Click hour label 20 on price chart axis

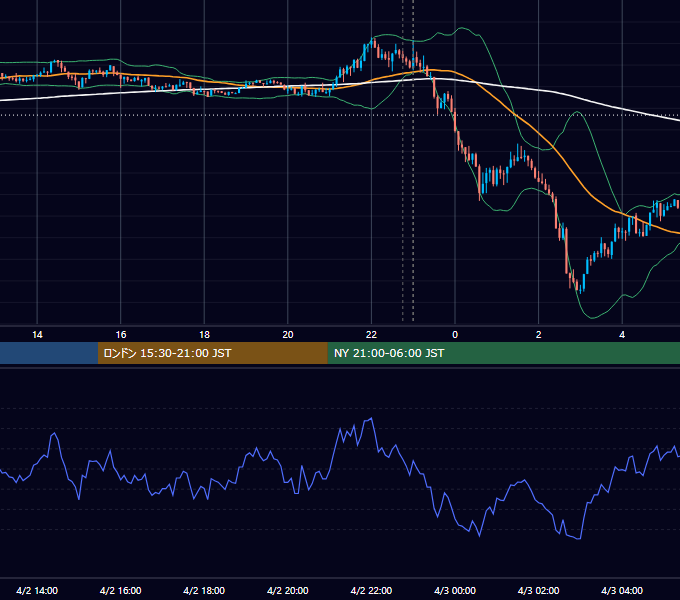point(288,335)
